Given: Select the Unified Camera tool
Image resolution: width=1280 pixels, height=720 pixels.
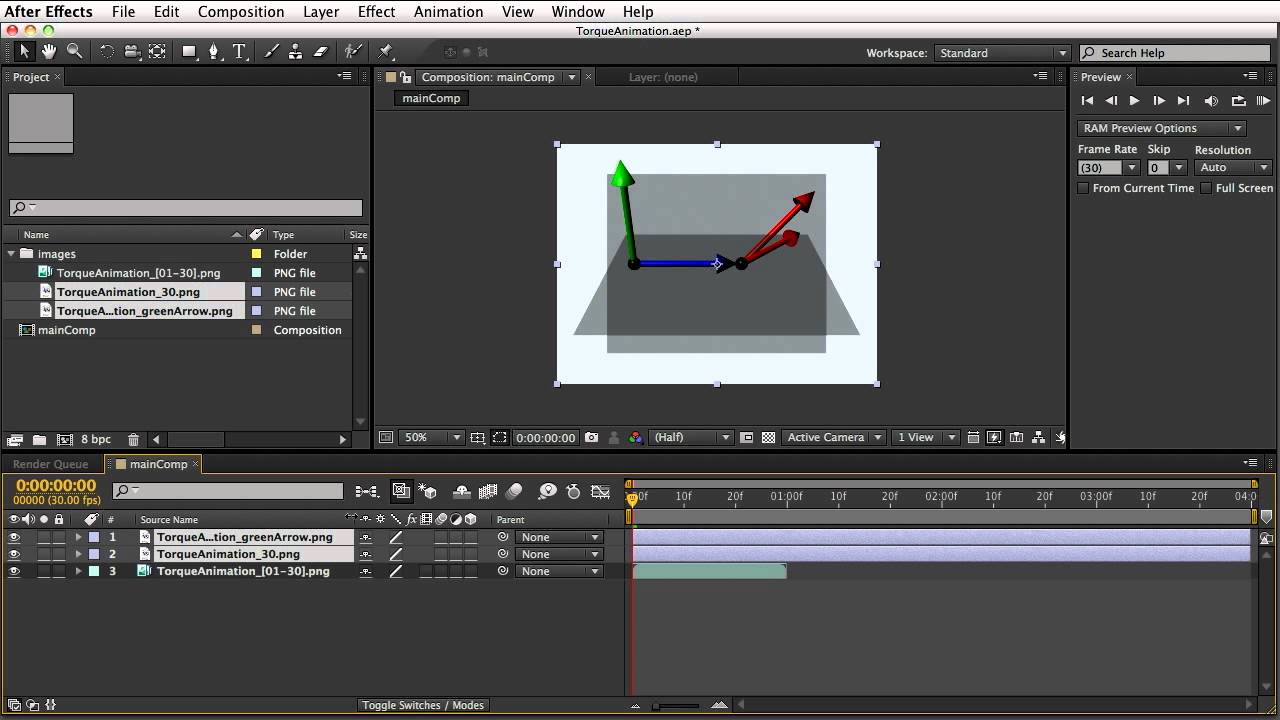Looking at the screenshot, I should click(x=131, y=52).
